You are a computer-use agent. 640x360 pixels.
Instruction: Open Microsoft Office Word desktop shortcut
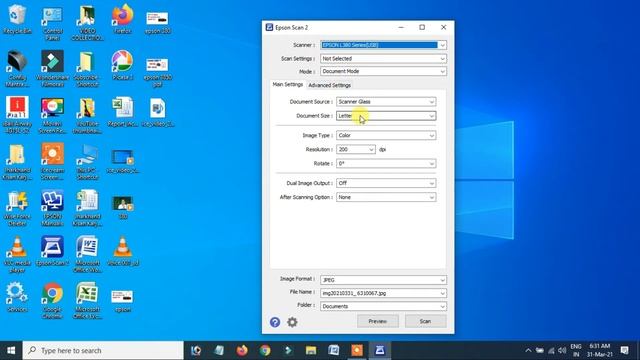pos(87,255)
